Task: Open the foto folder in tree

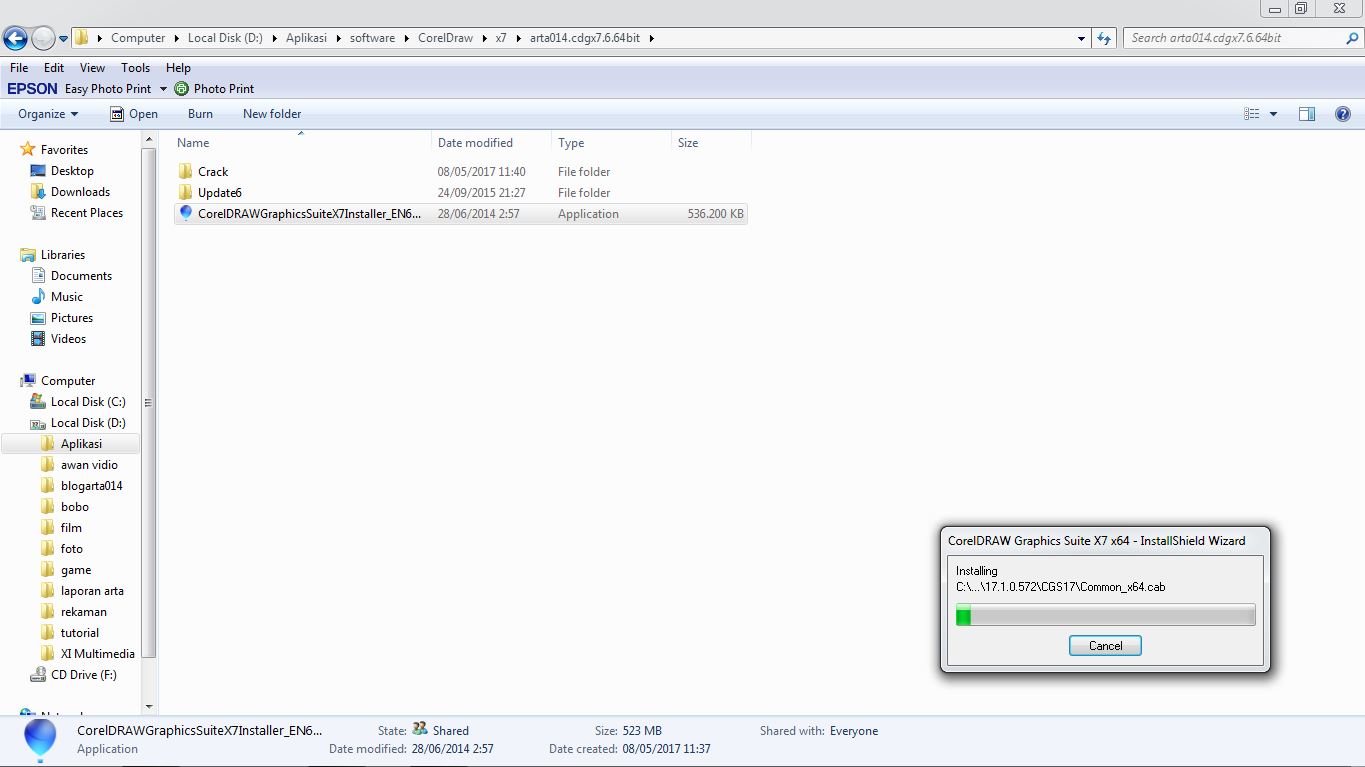Action: [72, 549]
